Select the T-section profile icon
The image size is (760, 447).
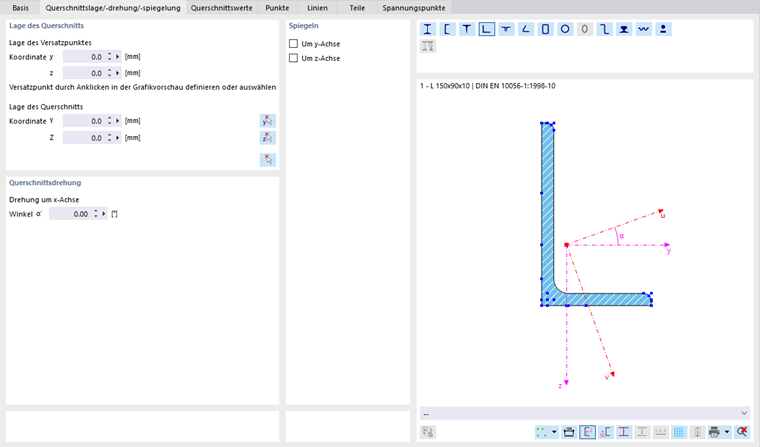(467, 29)
